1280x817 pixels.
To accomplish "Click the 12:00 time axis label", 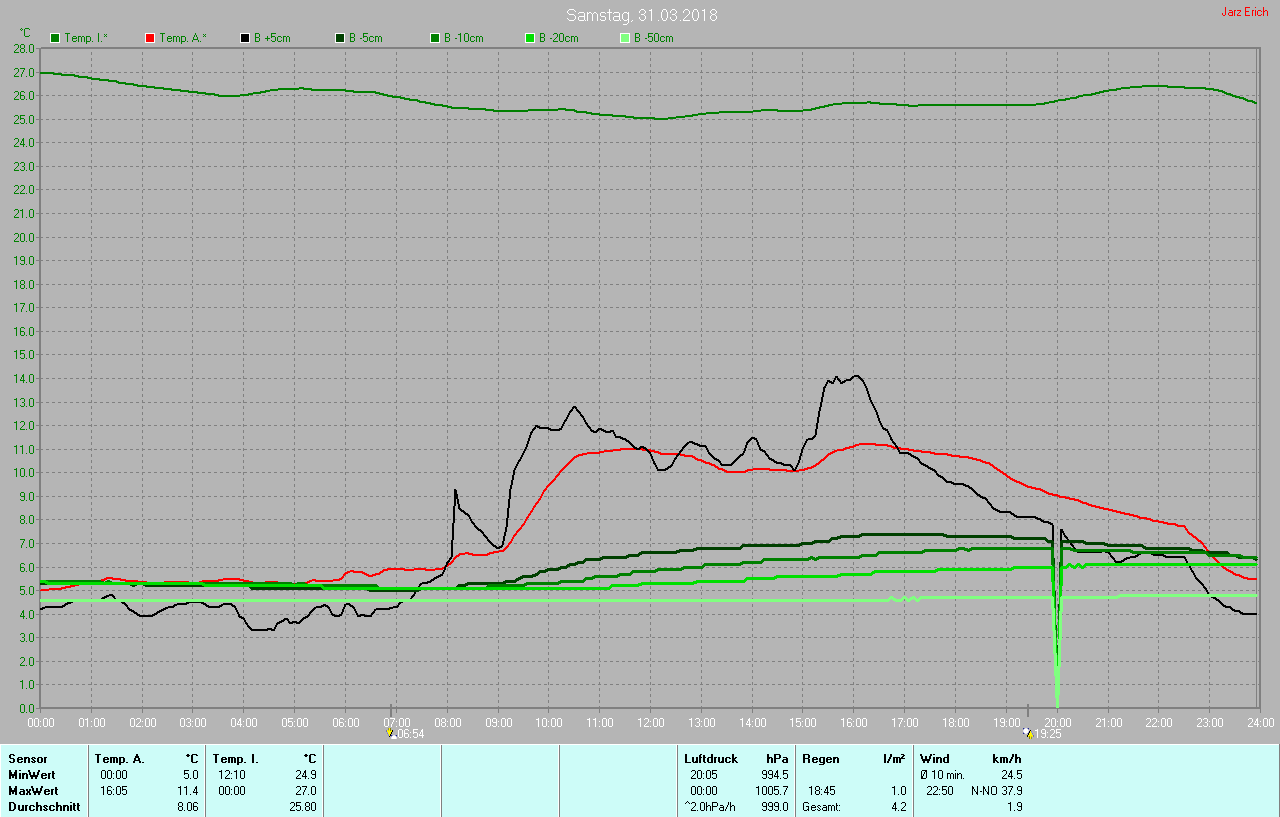I will click(651, 722).
